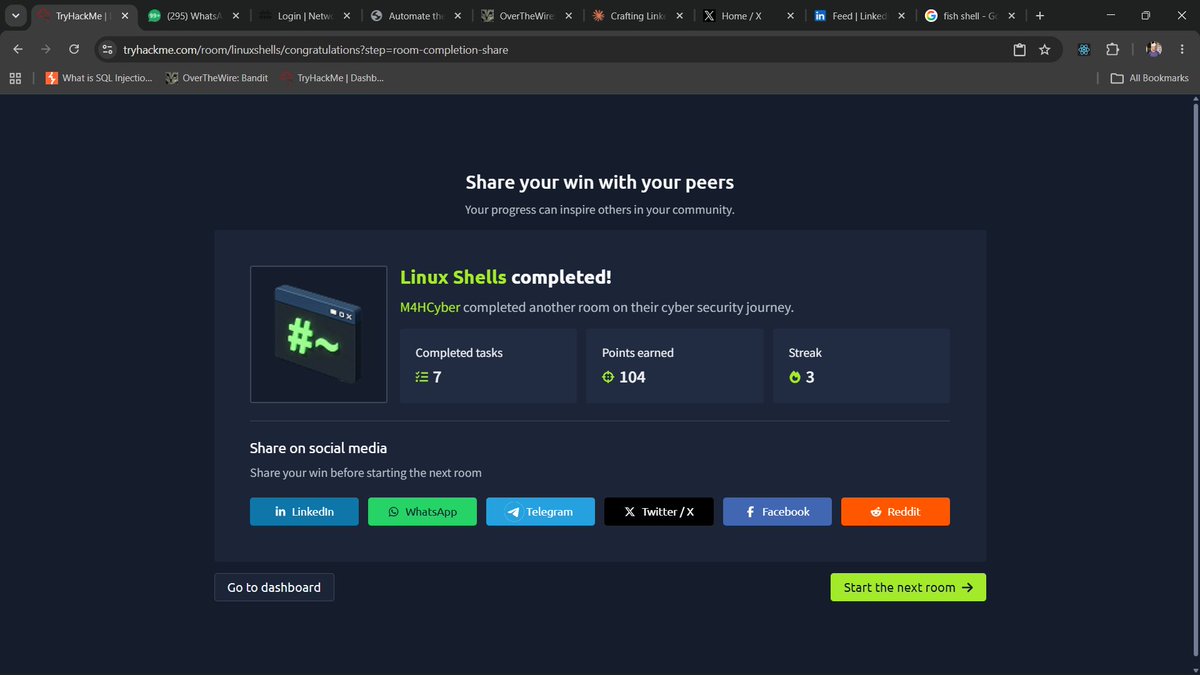Click the clipboard icon in address bar
The width and height of the screenshot is (1200, 675).
(x=1019, y=49)
